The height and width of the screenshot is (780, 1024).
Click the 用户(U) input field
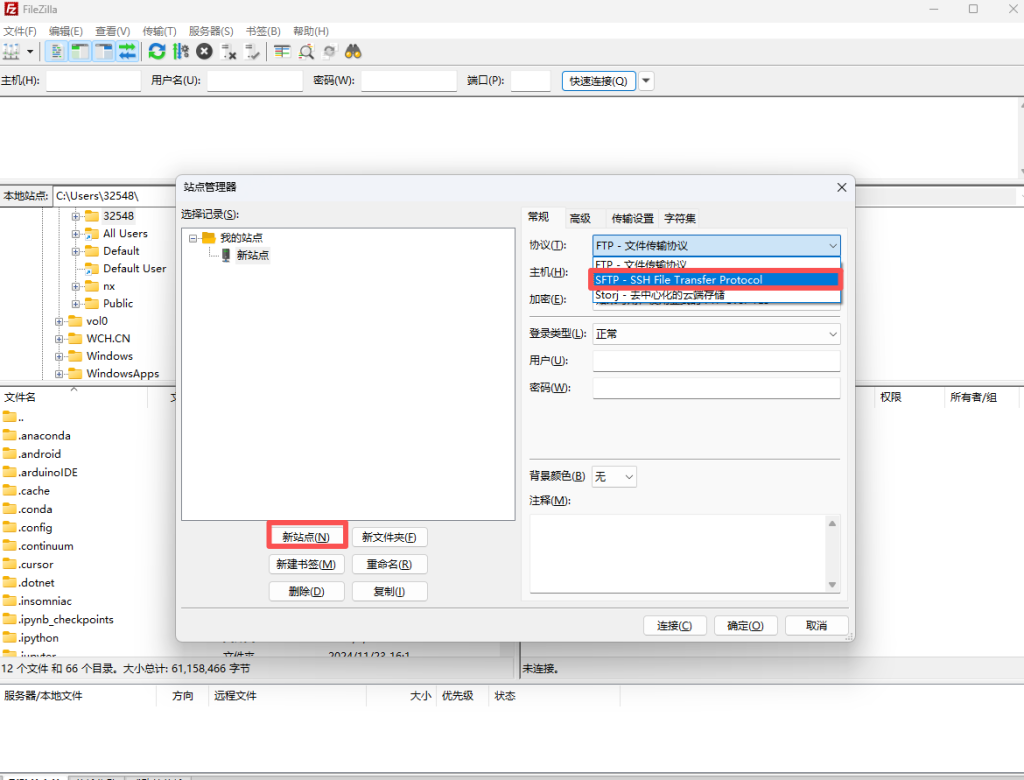pyautogui.click(x=716, y=361)
